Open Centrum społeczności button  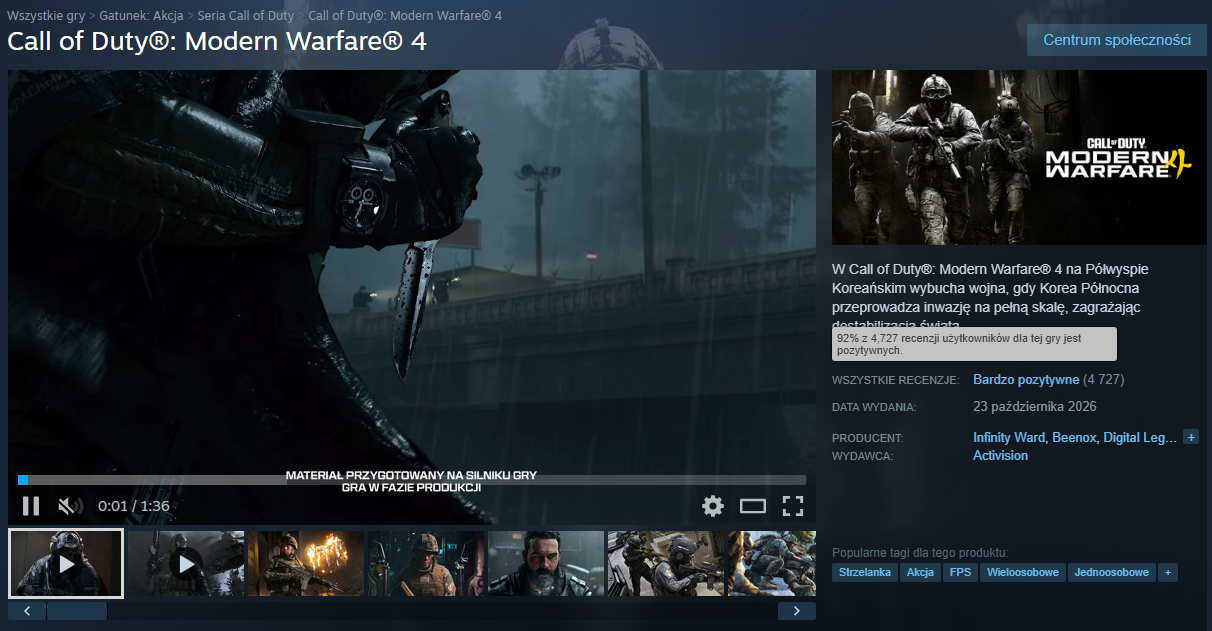1117,40
